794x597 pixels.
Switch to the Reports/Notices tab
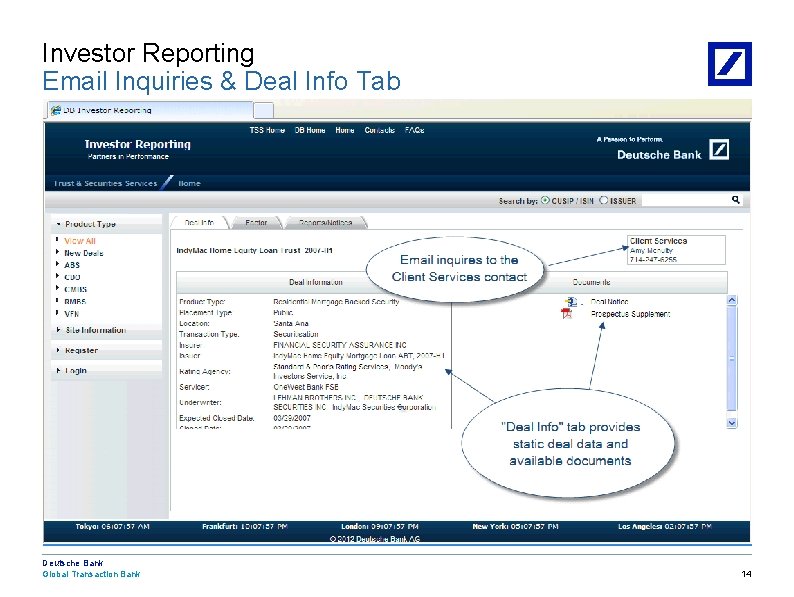325,222
